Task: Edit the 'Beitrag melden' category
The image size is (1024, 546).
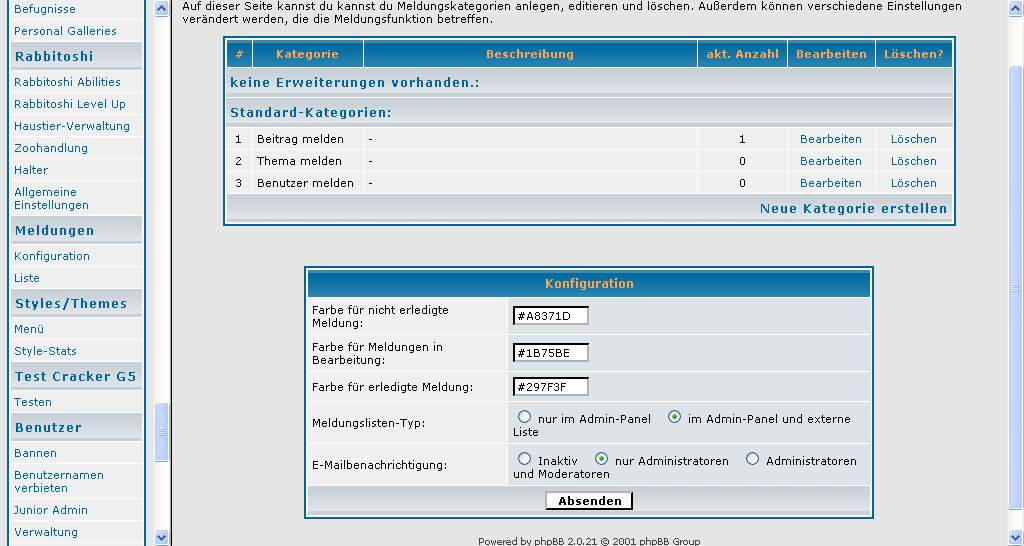Action: pyautogui.click(x=830, y=139)
